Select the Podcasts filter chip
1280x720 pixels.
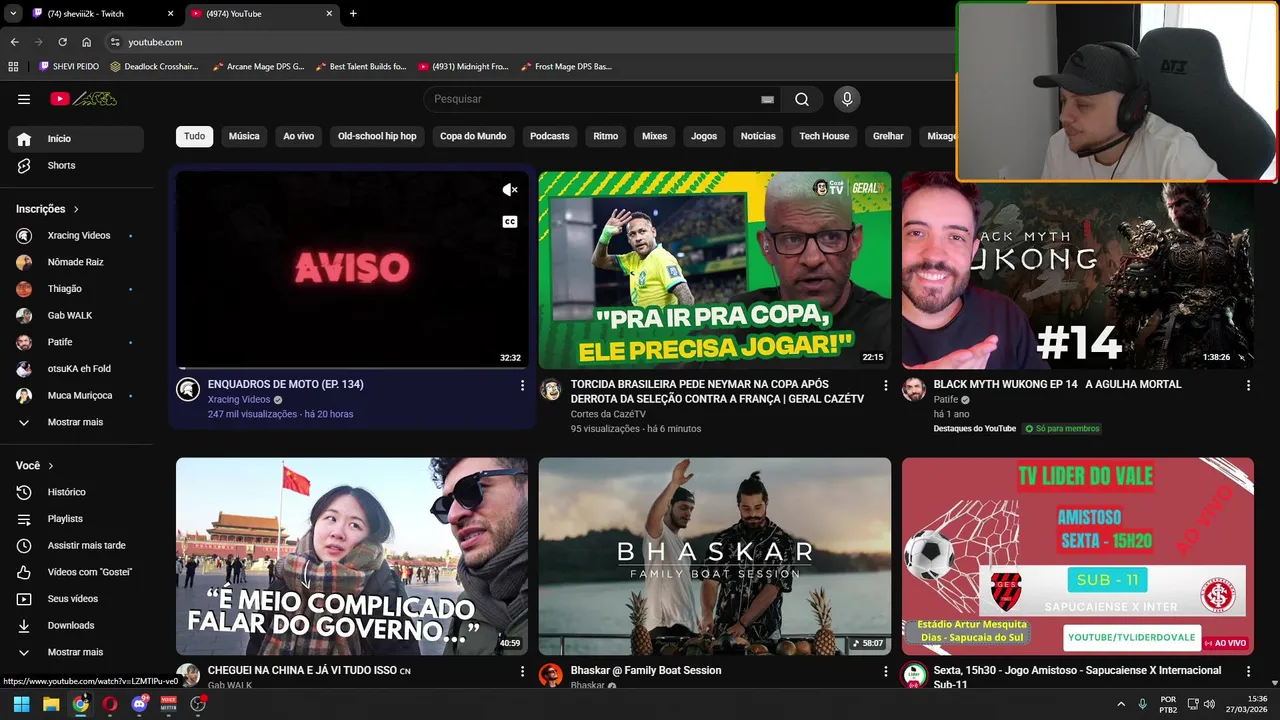pos(549,136)
